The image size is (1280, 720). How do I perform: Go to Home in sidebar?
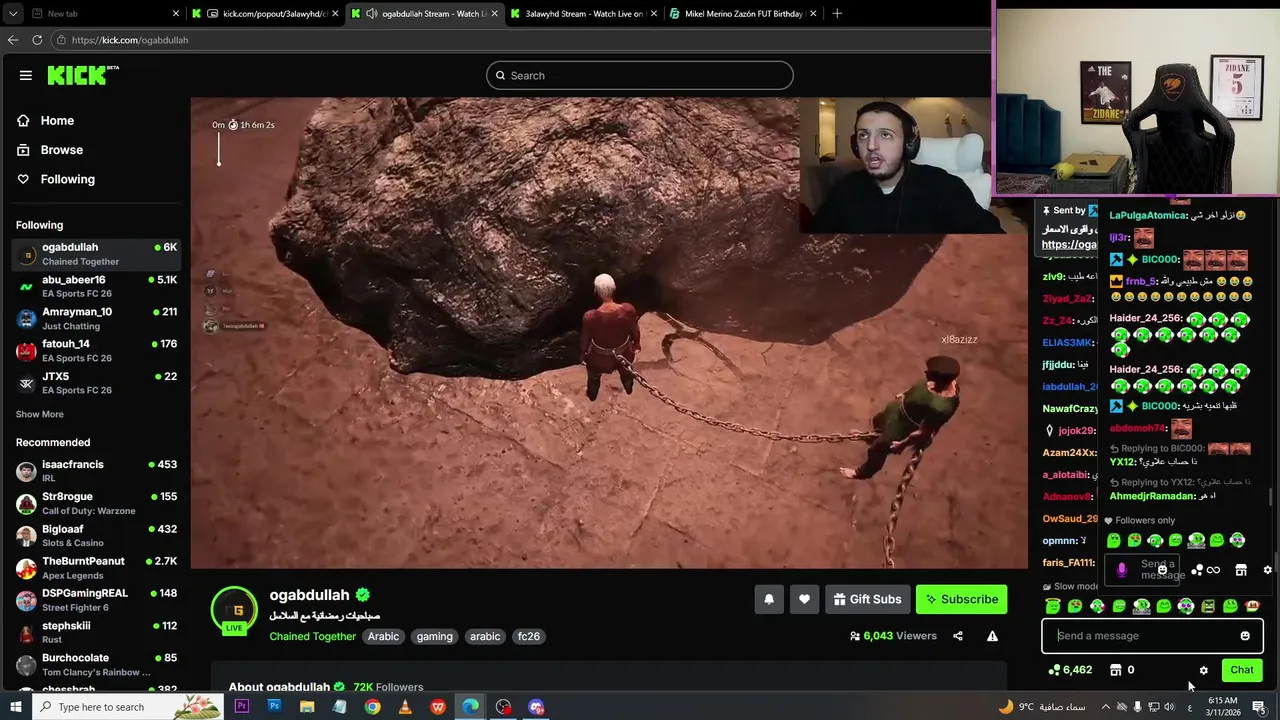pyautogui.click(x=57, y=120)
